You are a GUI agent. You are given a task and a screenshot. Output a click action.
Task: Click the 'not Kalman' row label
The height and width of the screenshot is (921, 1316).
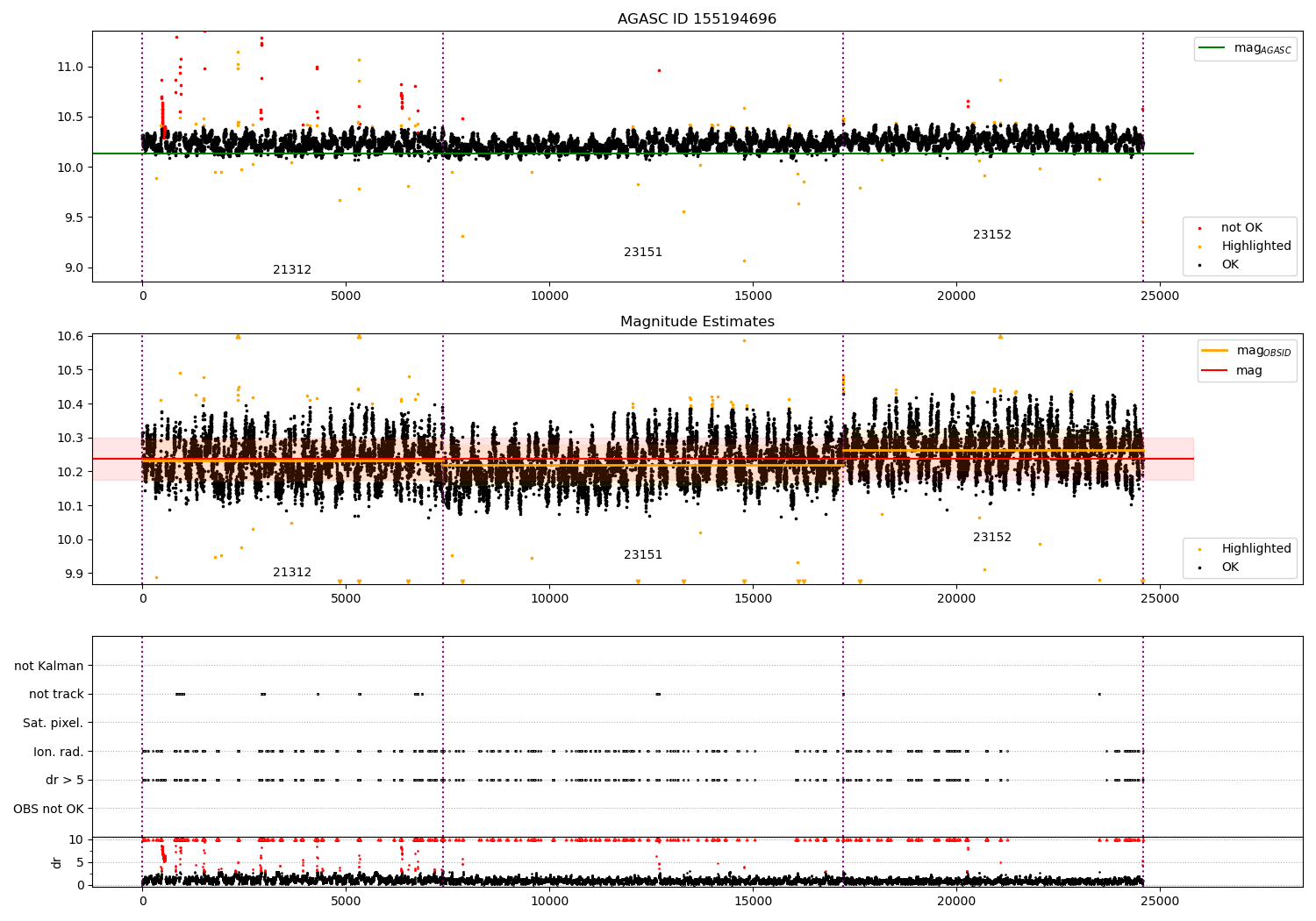[x=49, y=666]
